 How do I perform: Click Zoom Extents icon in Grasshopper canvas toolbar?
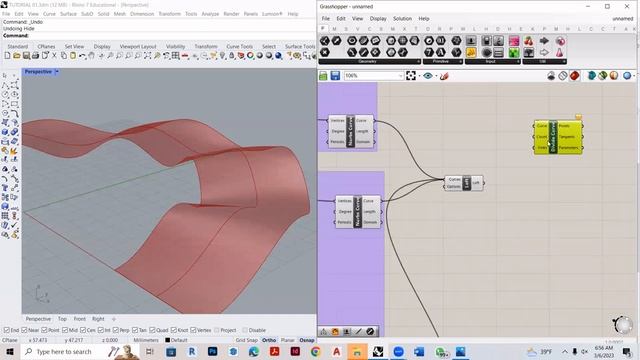click(x=411, y=76)
